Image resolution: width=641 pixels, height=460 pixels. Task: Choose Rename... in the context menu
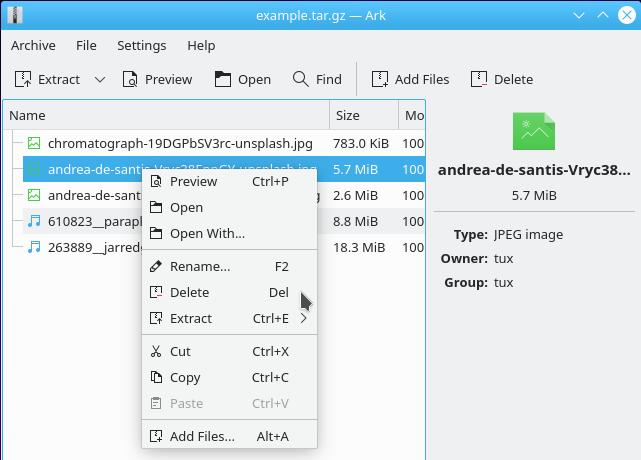click(x=199, y=266)
